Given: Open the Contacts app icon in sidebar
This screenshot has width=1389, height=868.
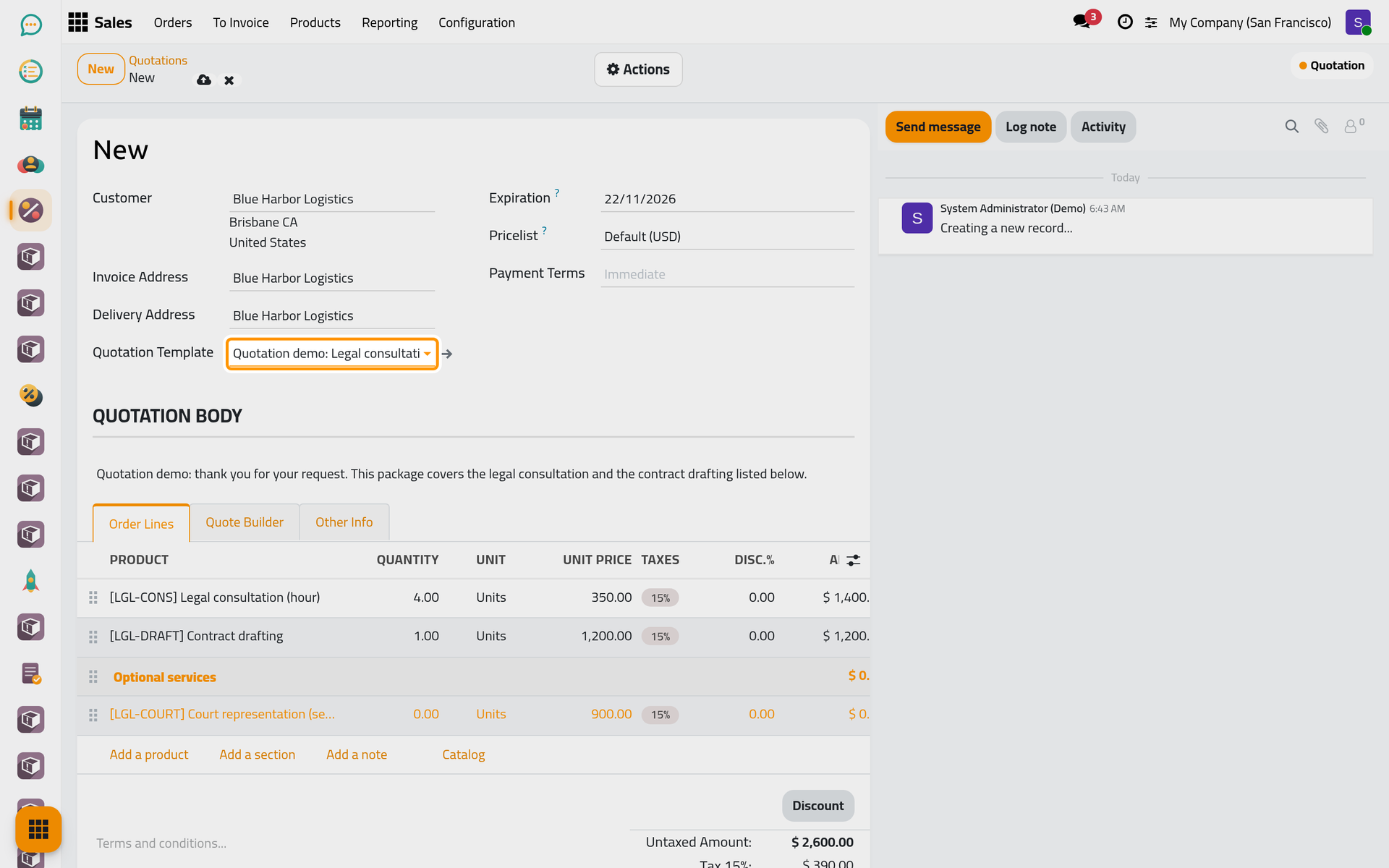Looking at the screenshot, I should tap(30, 164).
